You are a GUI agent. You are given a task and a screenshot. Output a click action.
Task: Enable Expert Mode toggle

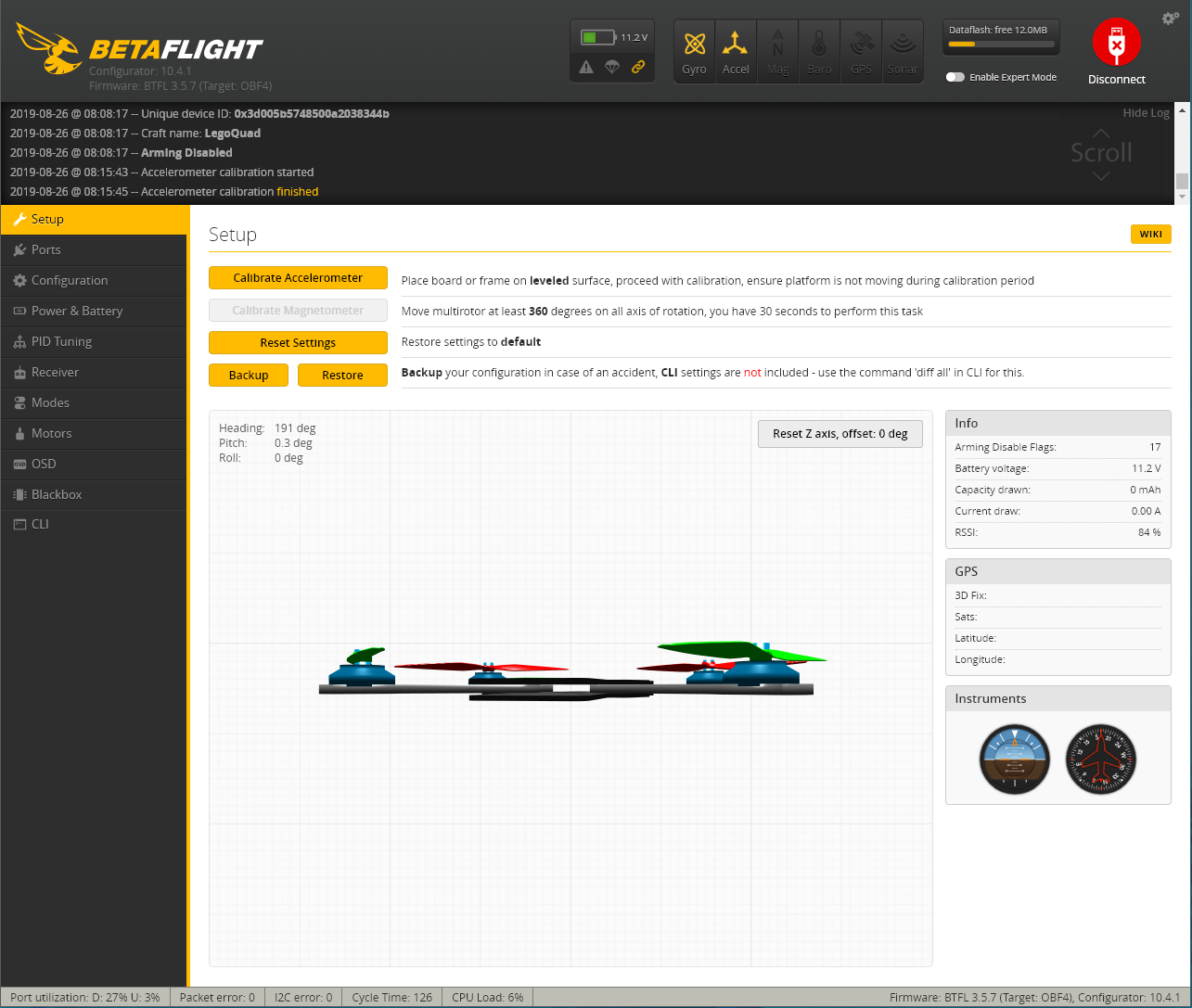coord(955,77)
